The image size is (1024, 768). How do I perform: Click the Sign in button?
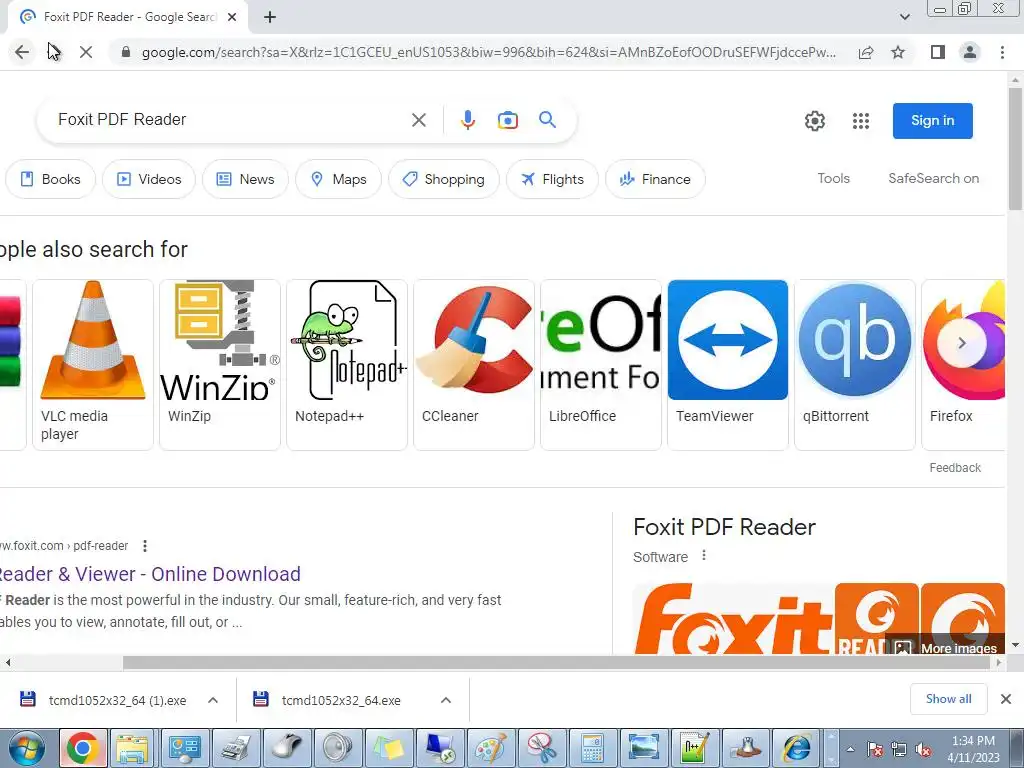coord(933,121)
